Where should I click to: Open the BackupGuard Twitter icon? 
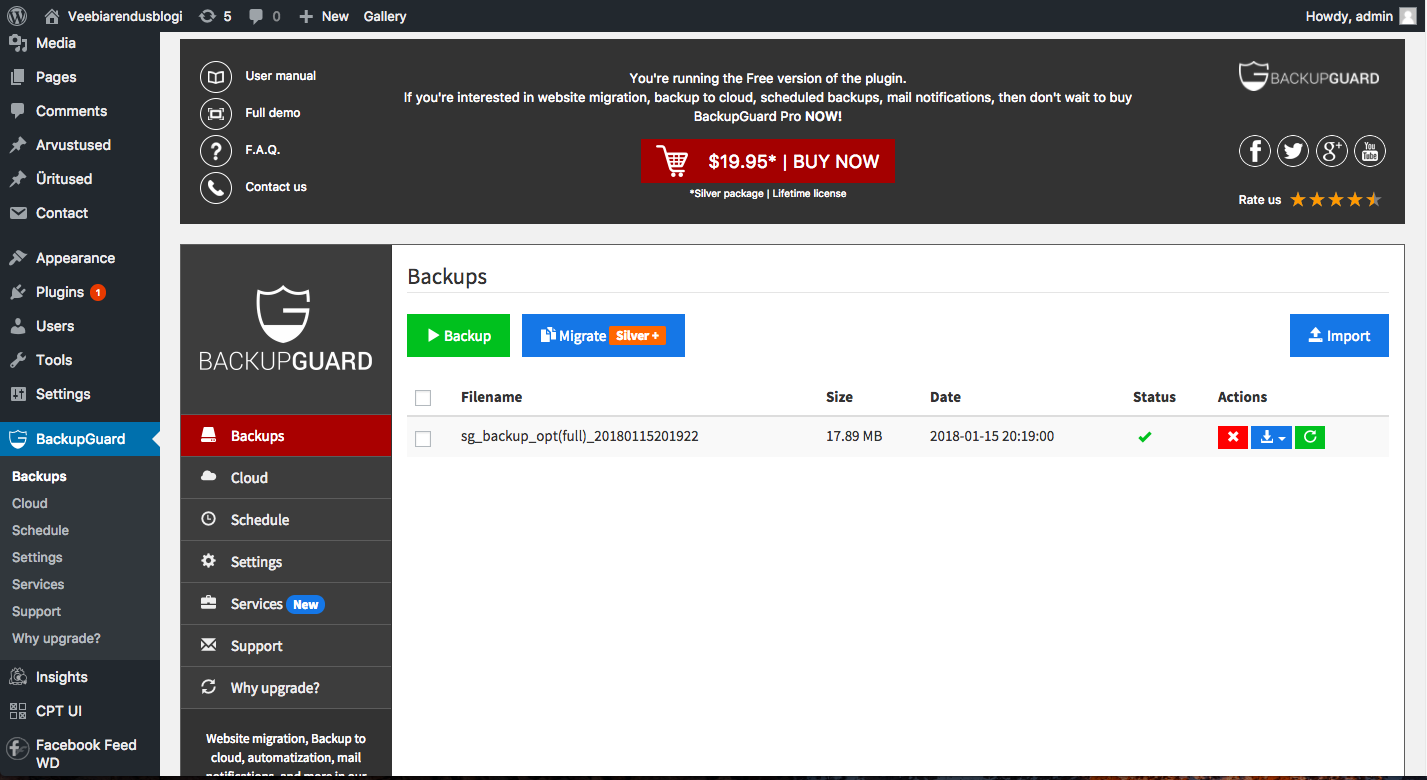coord(1294,151)
